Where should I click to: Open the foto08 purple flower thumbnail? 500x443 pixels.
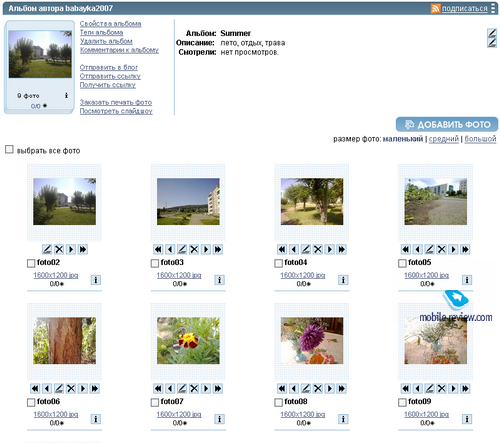tap(312, 340)
